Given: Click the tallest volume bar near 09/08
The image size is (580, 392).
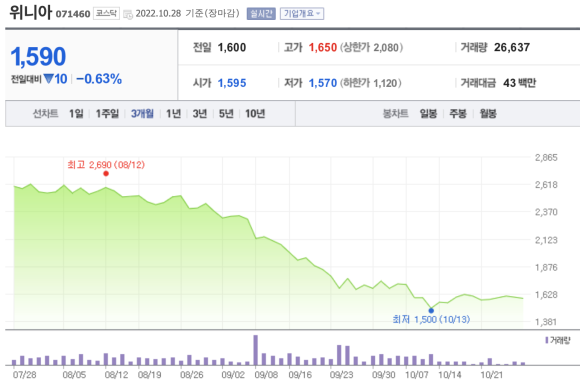Looking at the screenshot, I should click(256, 350).
